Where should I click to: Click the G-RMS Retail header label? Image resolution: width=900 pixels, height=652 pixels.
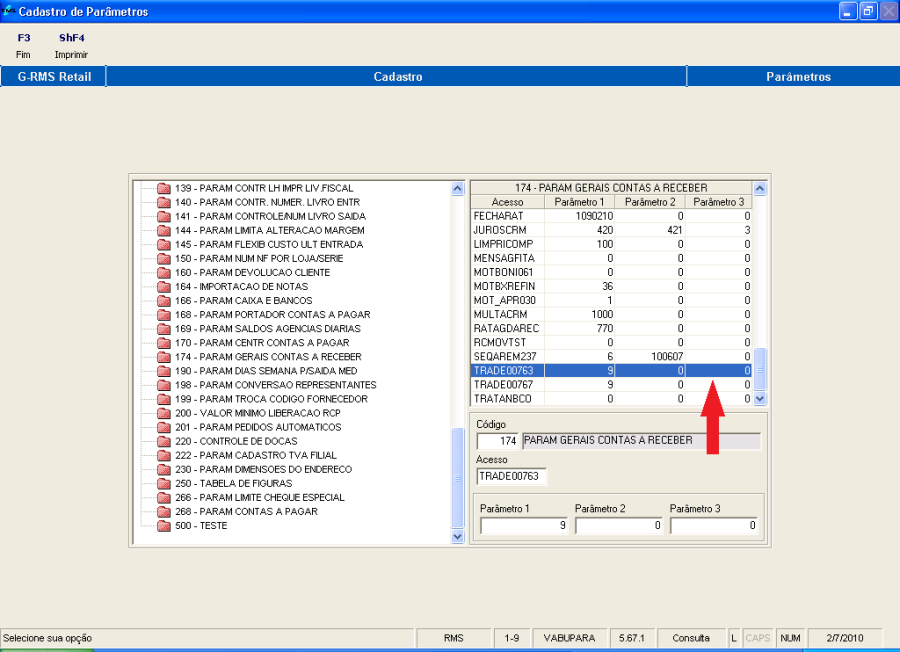point(54,76)
